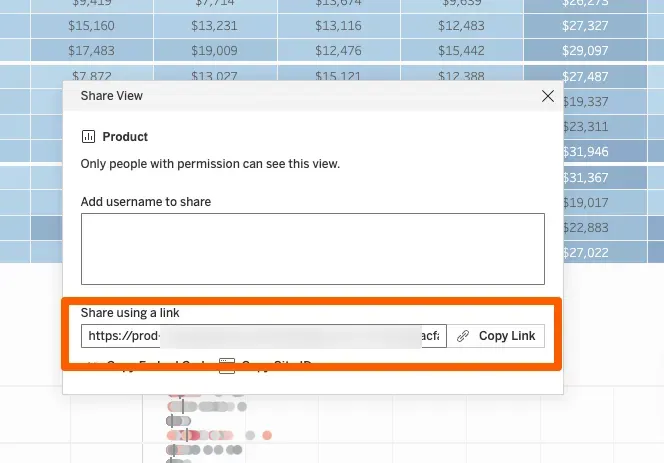Viewport: 664px width, 463px height.
Task: Click the permission notice text
Action: (210, 163)
